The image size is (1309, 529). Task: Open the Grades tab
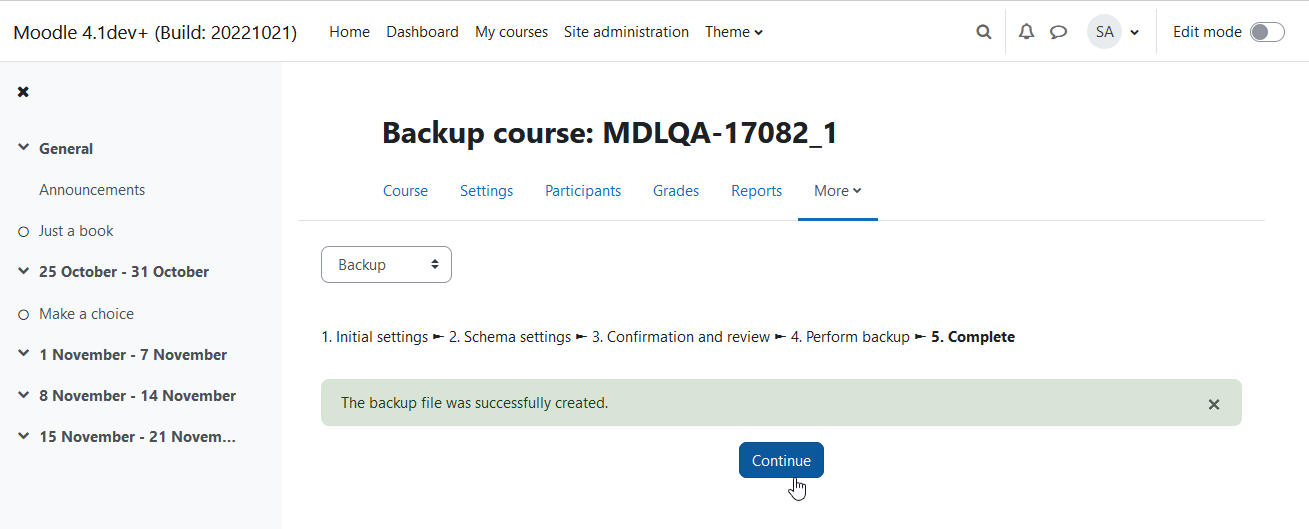[x=676, y=191]
